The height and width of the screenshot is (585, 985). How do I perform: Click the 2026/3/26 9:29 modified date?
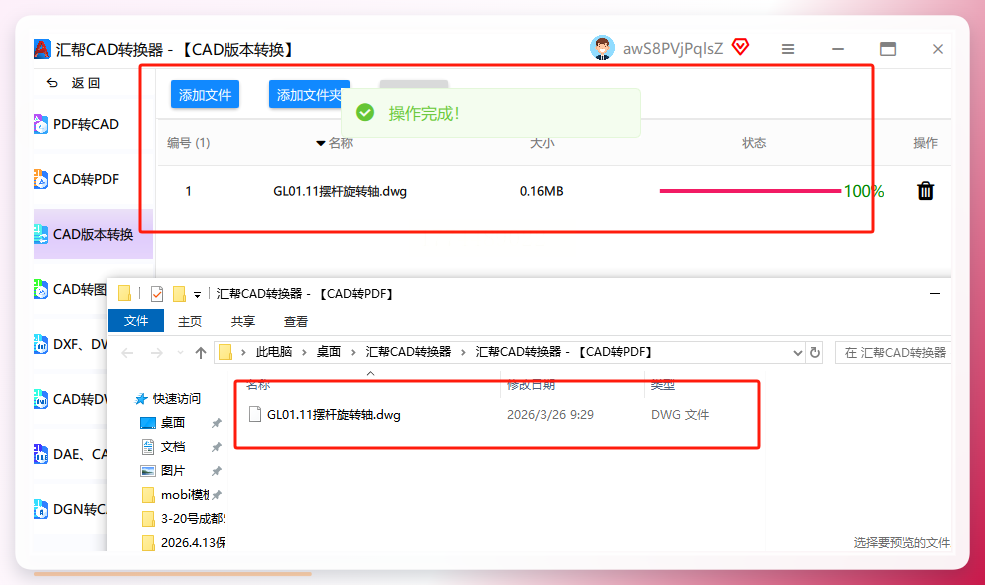point(550,415)
